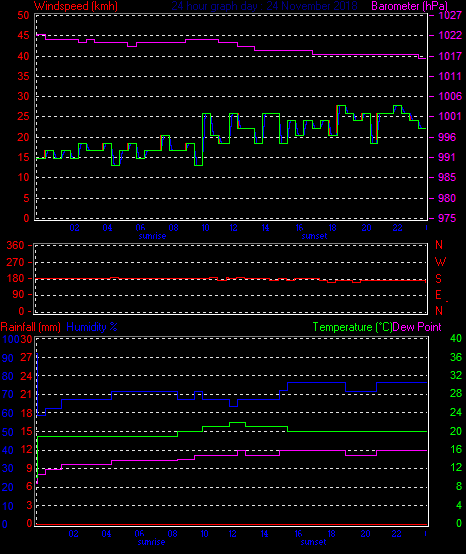Click the S compass label on direction graph
This screenshot has width=466, height=554.
point(438,278)
